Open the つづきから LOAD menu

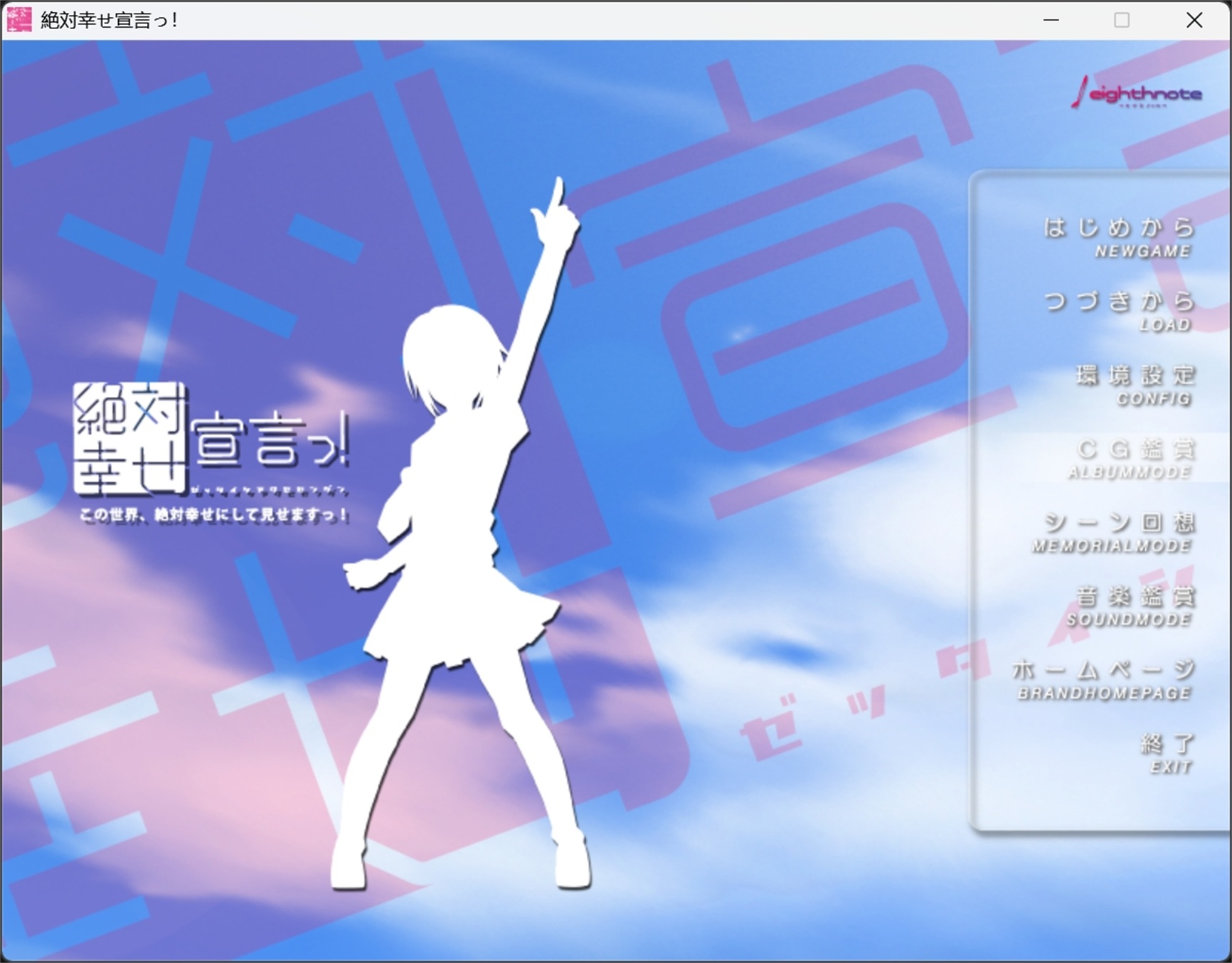[1119, 312]
